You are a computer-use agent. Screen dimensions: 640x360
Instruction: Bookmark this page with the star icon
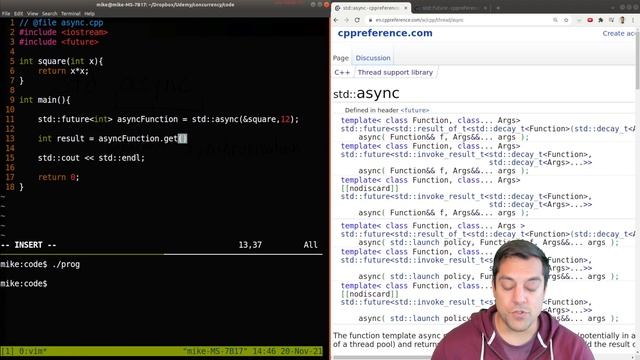566,20
